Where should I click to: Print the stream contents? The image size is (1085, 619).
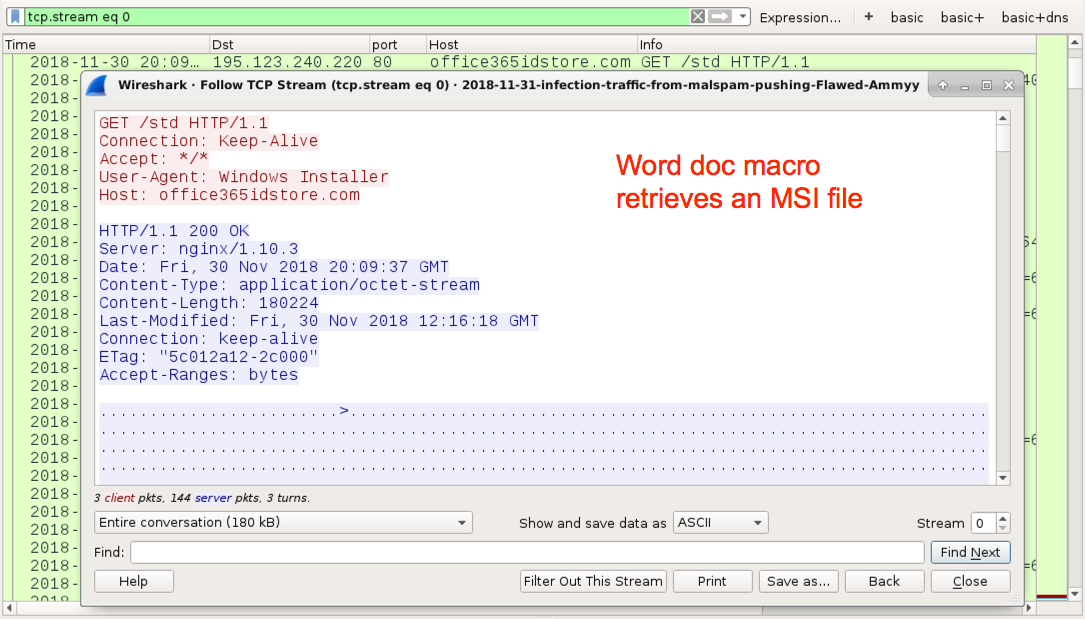click(x=712, y=581)
